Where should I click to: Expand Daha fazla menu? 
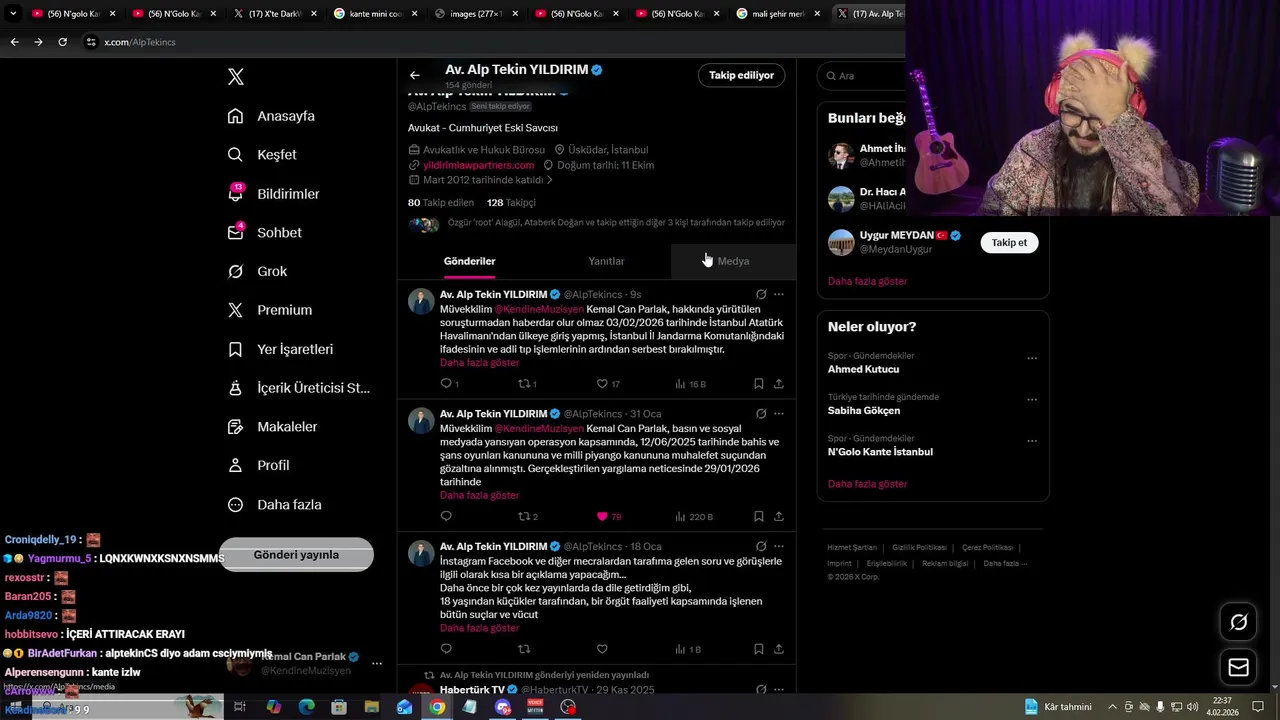point(275,505)
